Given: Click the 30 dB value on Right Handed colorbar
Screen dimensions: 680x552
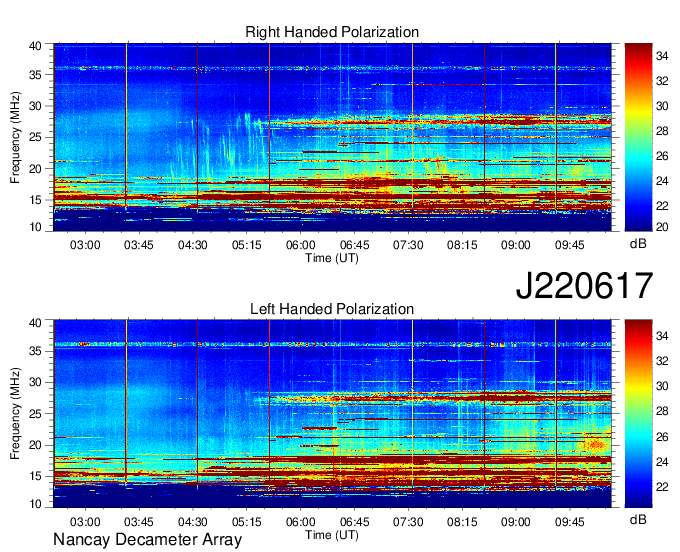Looking at the screenshot, I should tap(662, 106).
